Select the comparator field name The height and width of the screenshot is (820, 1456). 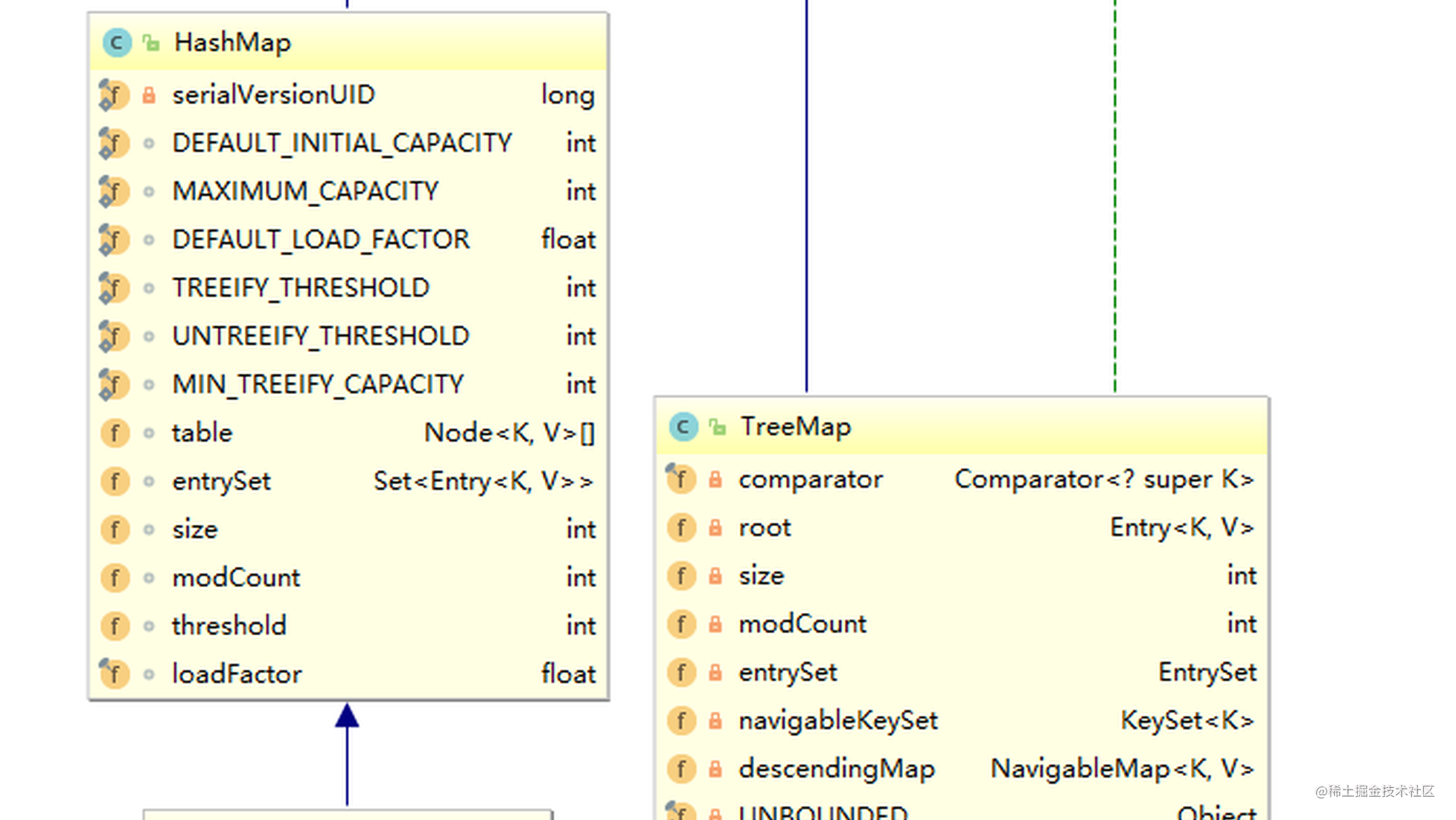click(x=811, y=479)
